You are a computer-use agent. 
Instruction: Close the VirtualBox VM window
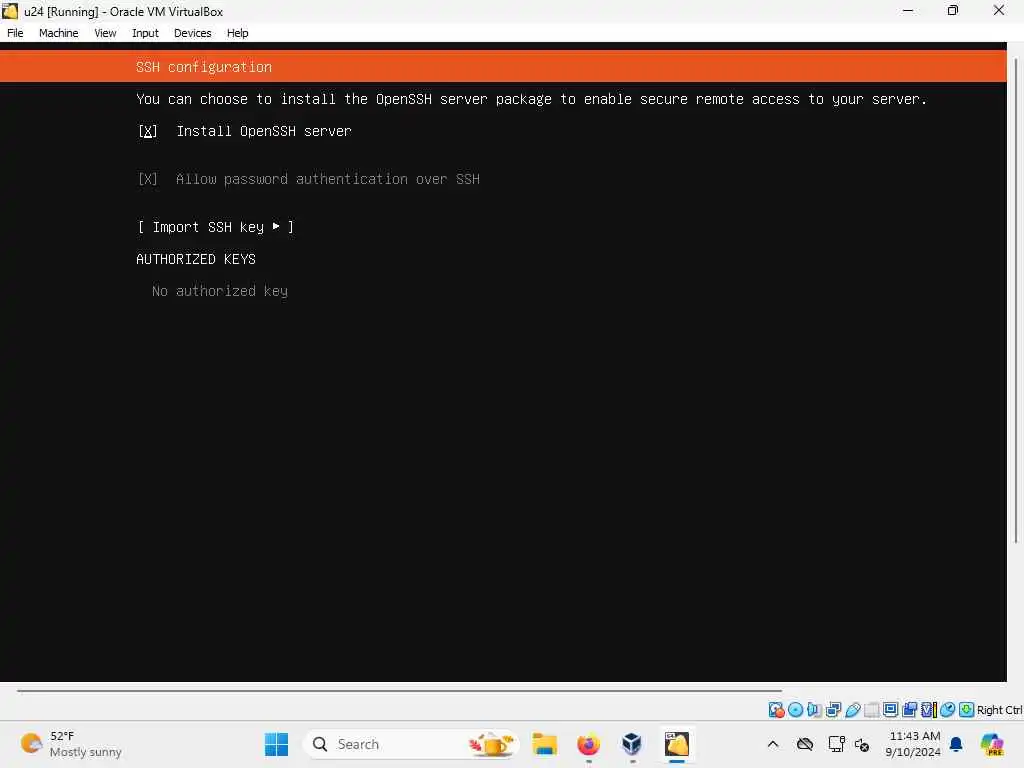999,10
